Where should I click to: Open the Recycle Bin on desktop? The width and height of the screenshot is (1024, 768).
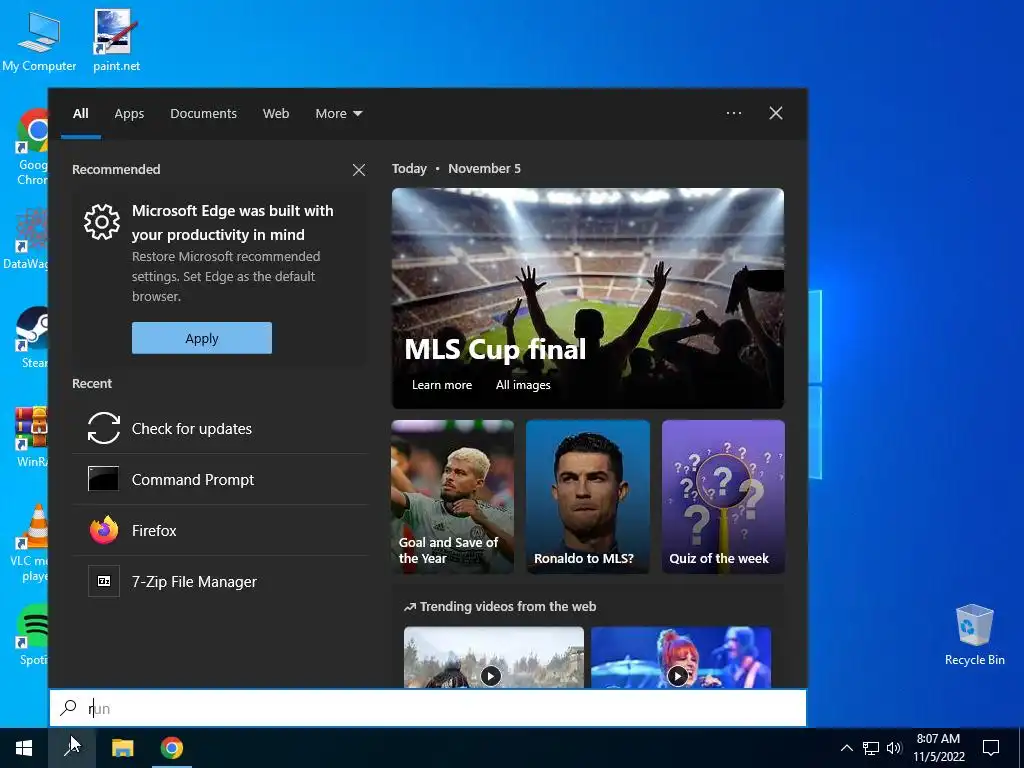(974, 635)
